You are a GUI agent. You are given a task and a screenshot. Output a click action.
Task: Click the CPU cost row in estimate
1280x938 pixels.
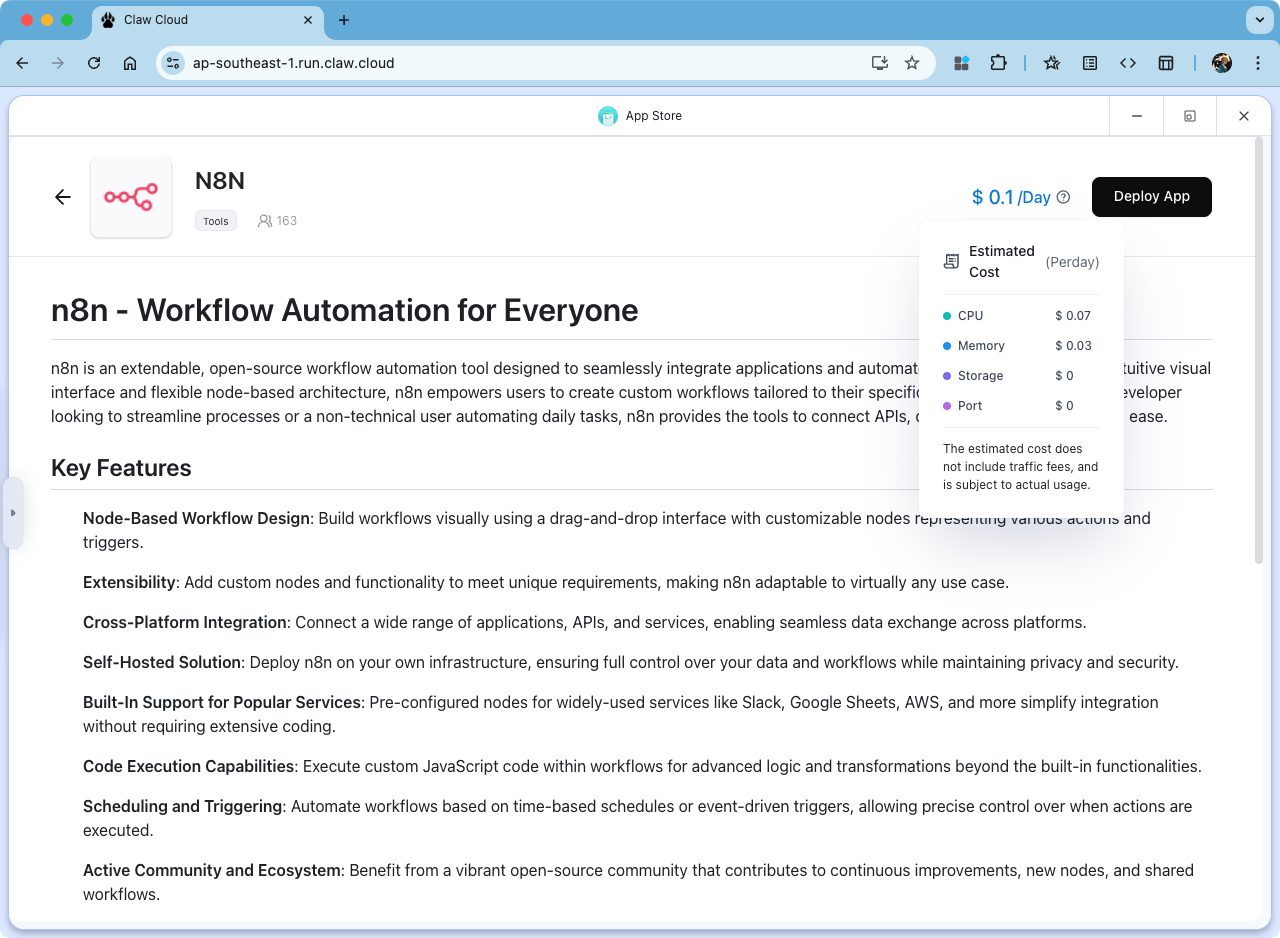pos(1021,316)
